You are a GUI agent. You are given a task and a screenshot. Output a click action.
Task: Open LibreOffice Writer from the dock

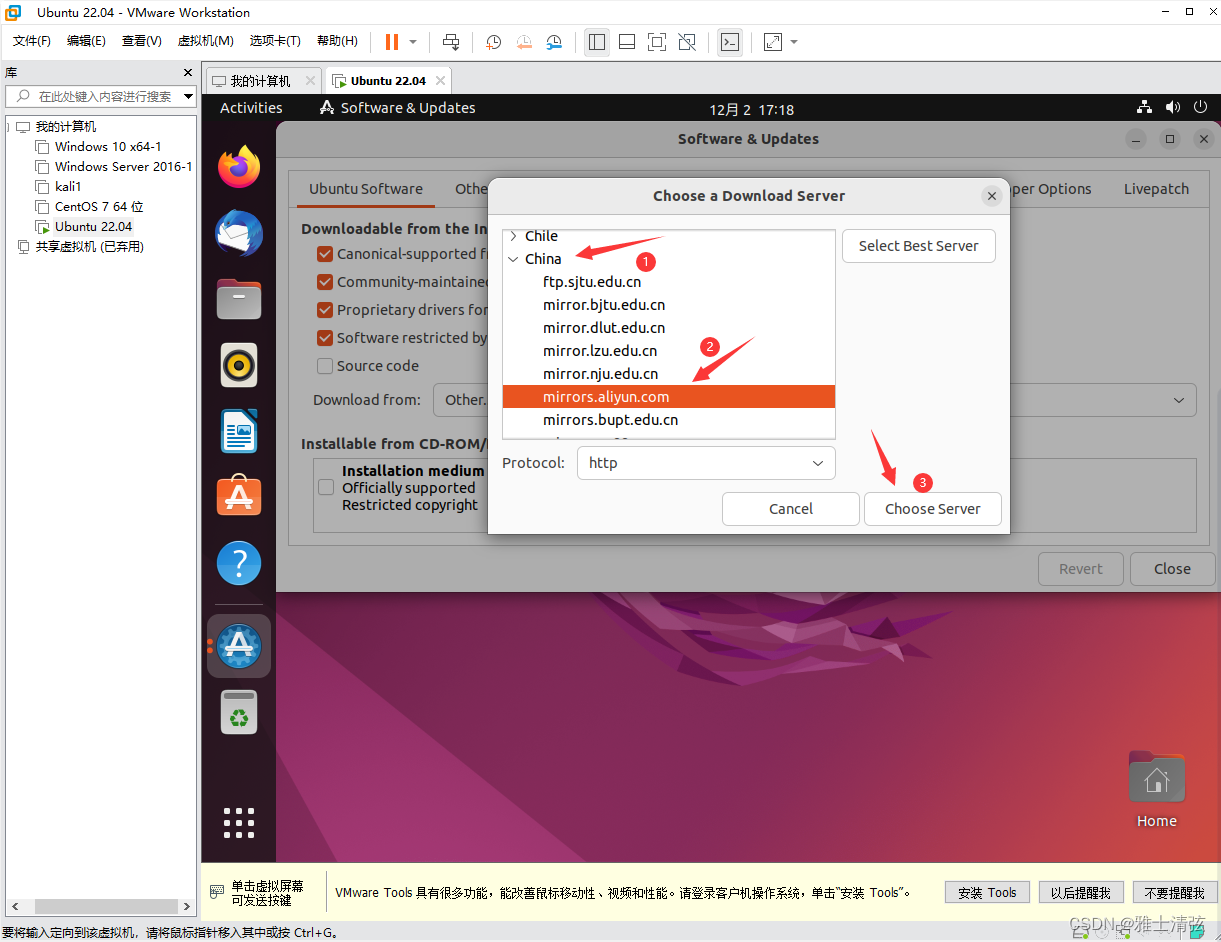click(x=239, y=431)
